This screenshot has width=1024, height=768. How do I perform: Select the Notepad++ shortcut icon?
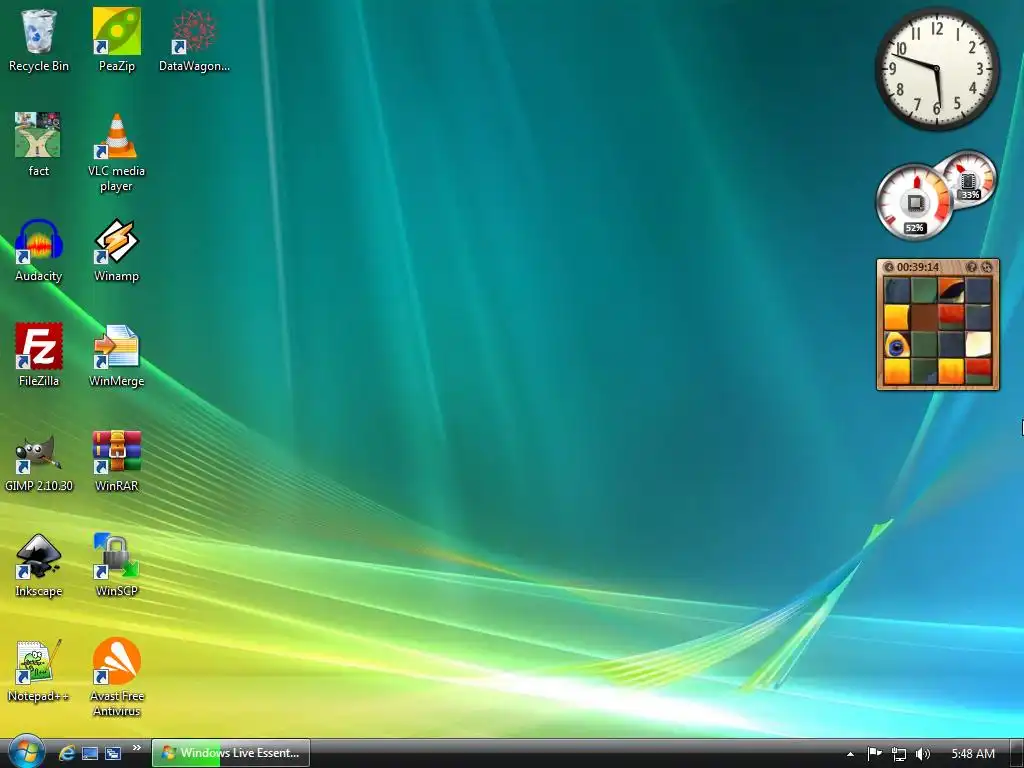[x=39, y=671]
